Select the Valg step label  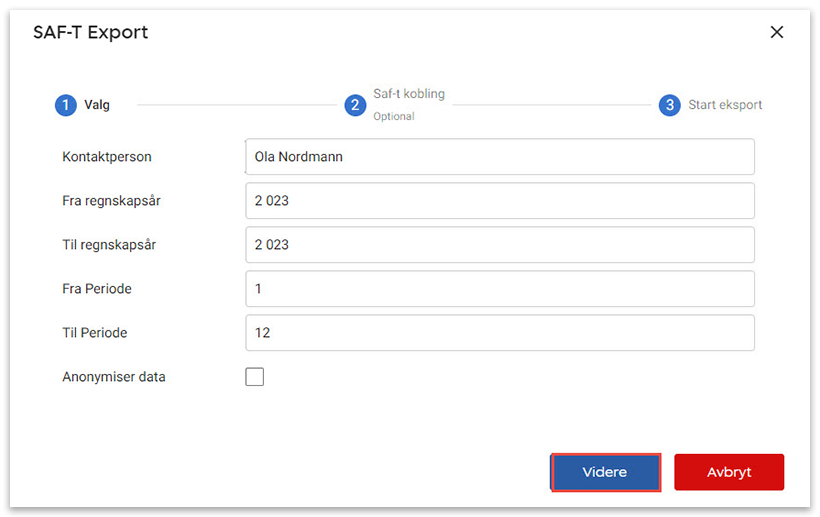[97, 105]
